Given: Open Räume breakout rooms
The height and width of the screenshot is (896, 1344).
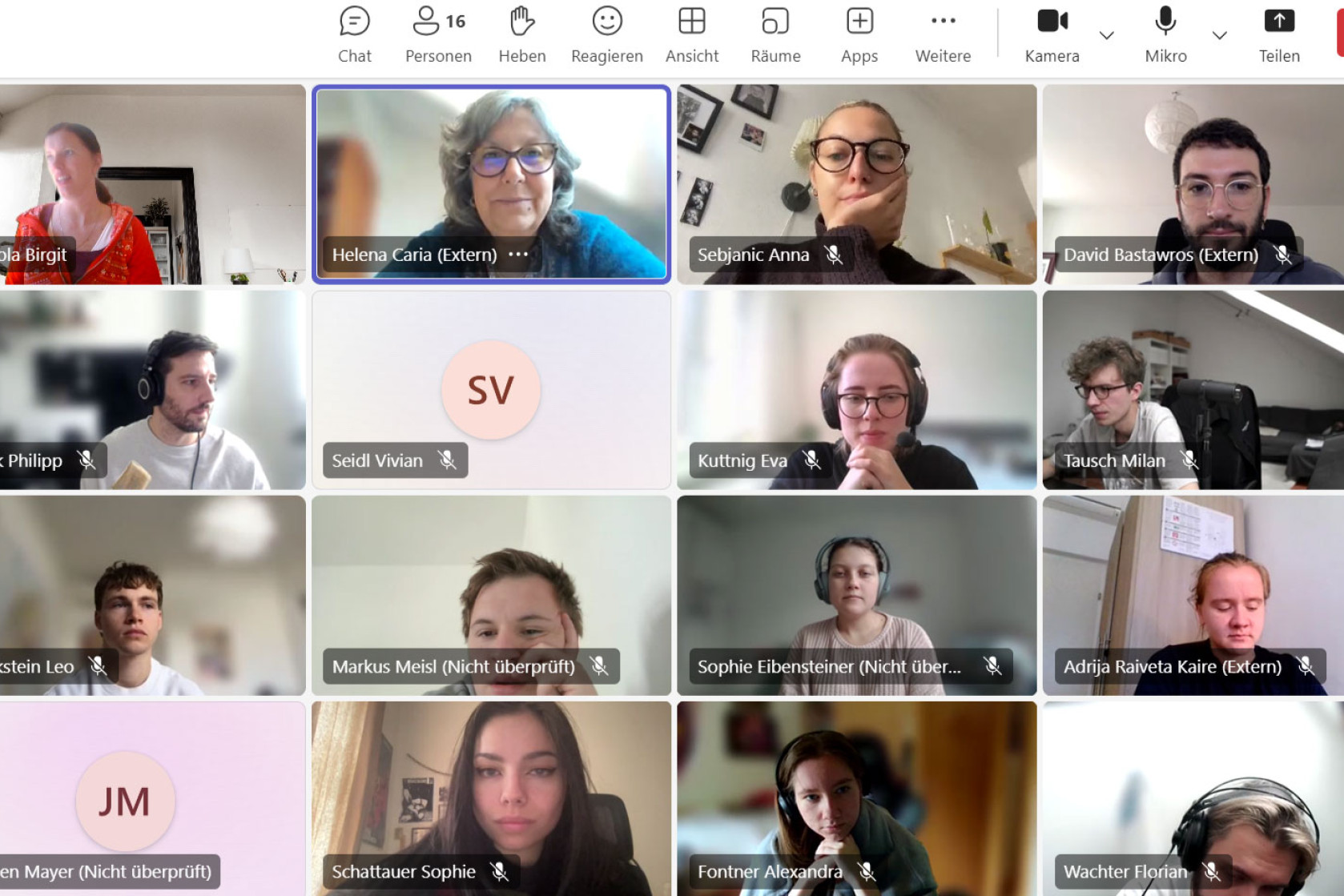Looking at the screenshot, I should coord(775,34).
